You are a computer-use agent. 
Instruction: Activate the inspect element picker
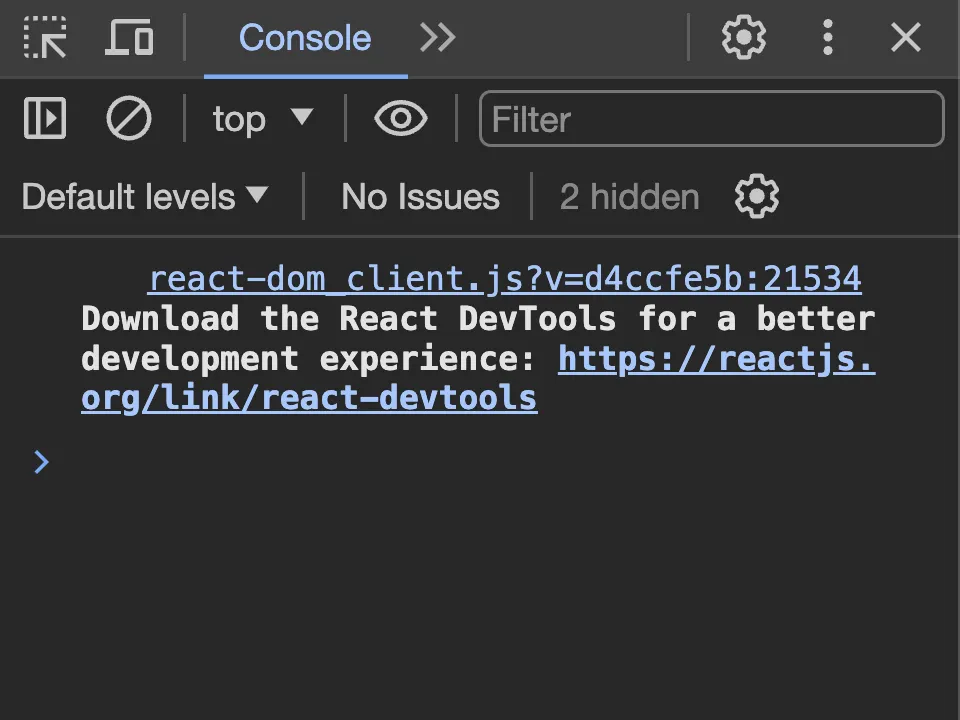point(45,38)
